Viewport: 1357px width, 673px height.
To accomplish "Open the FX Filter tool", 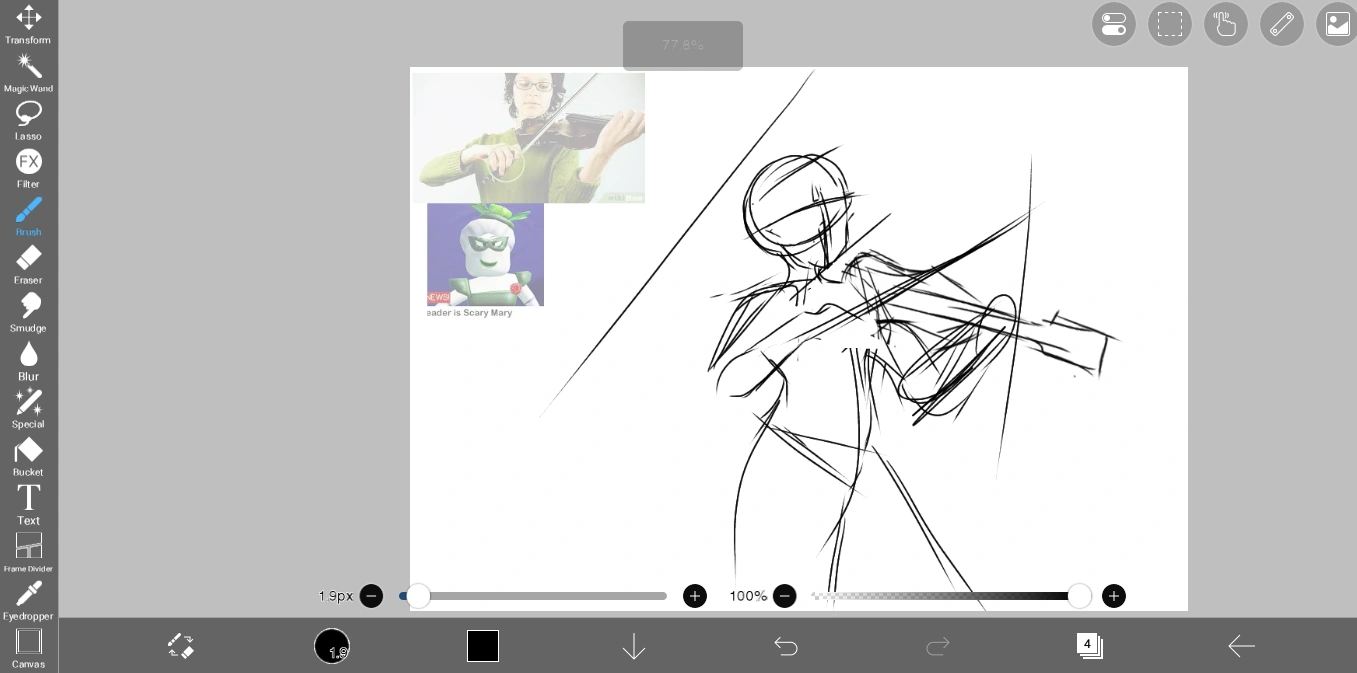I will pyautogui.click(x=28, y=161).
